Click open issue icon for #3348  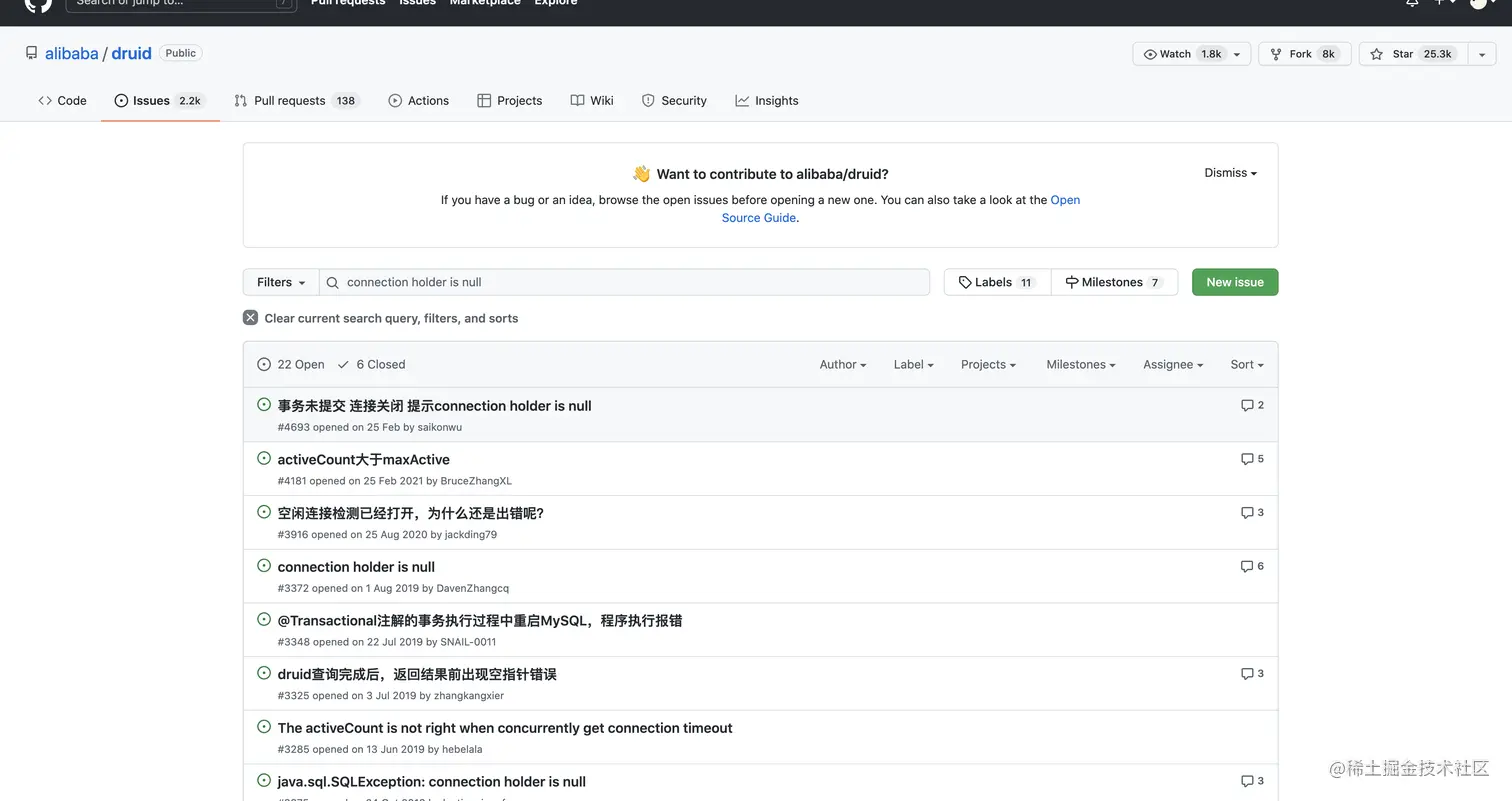click(x=264, y=620)
